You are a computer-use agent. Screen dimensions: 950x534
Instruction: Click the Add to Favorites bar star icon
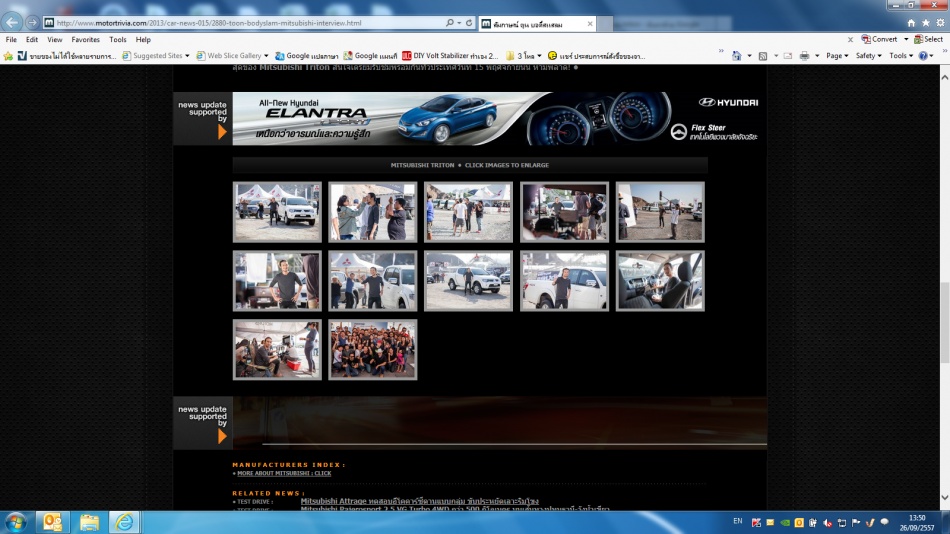[x=8, y=56]
